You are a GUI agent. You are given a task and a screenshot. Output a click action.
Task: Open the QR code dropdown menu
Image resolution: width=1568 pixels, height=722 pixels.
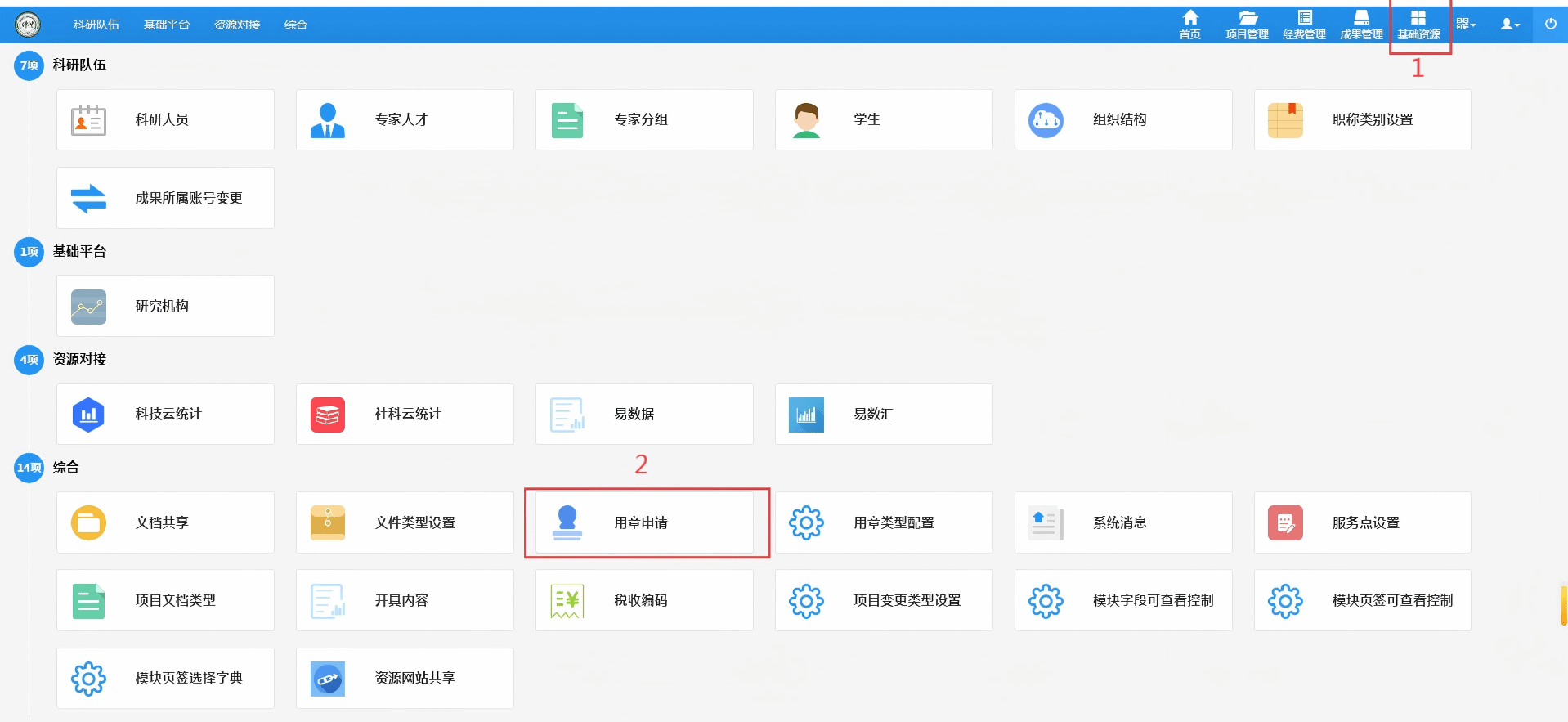tap(1465, 25)
